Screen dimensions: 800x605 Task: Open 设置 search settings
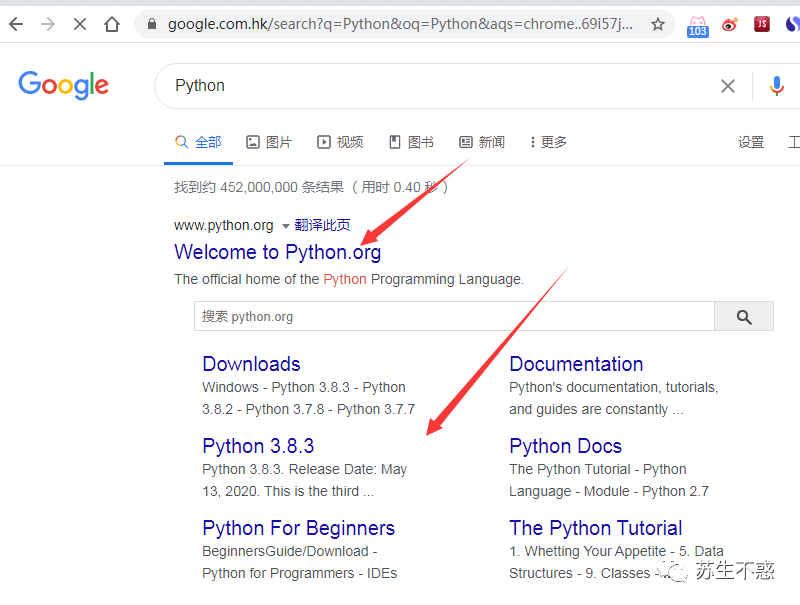click(751, 142)
